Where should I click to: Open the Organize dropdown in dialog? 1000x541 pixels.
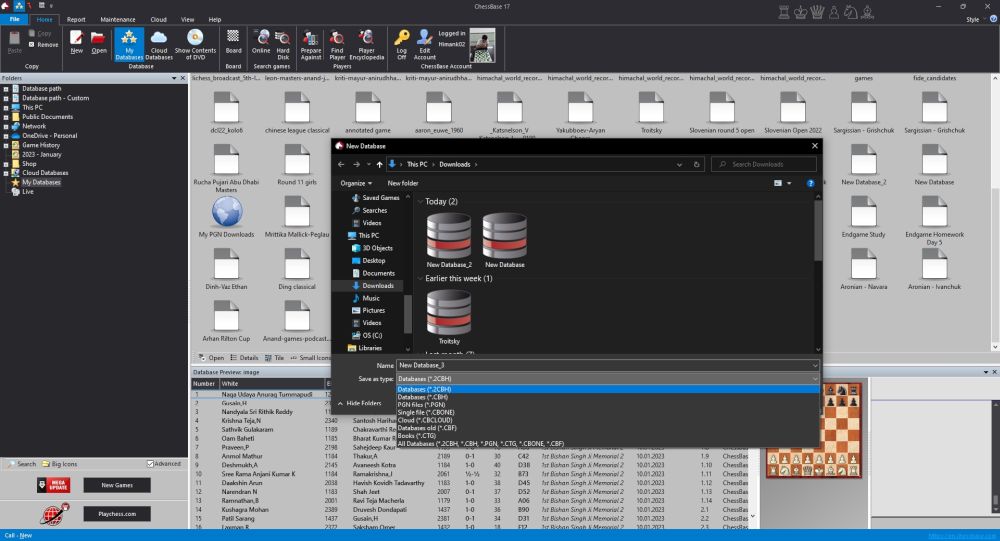(355, 184)
